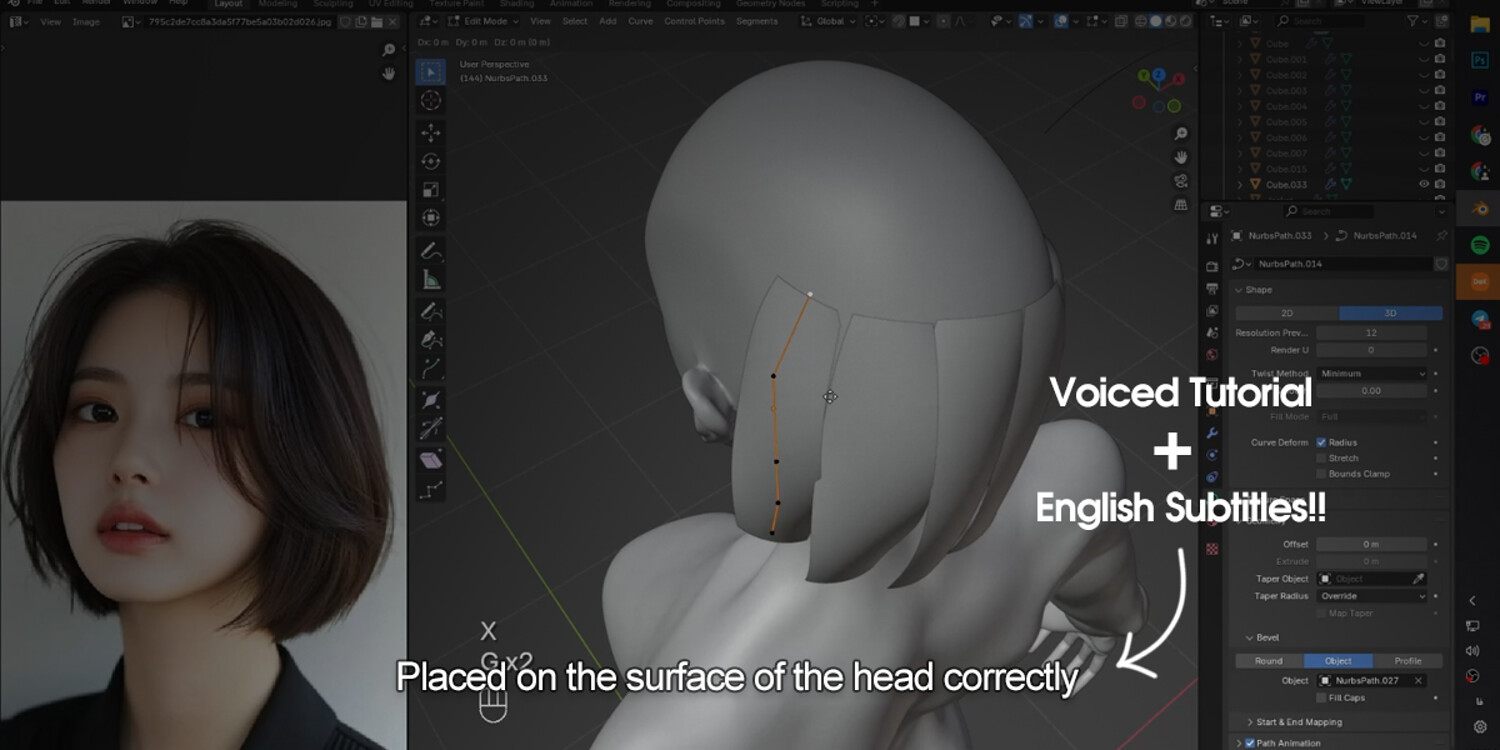Click the viewport zoom magnifier icon
This screenshot has height=750, width=1500.
tap(1181, 134)
